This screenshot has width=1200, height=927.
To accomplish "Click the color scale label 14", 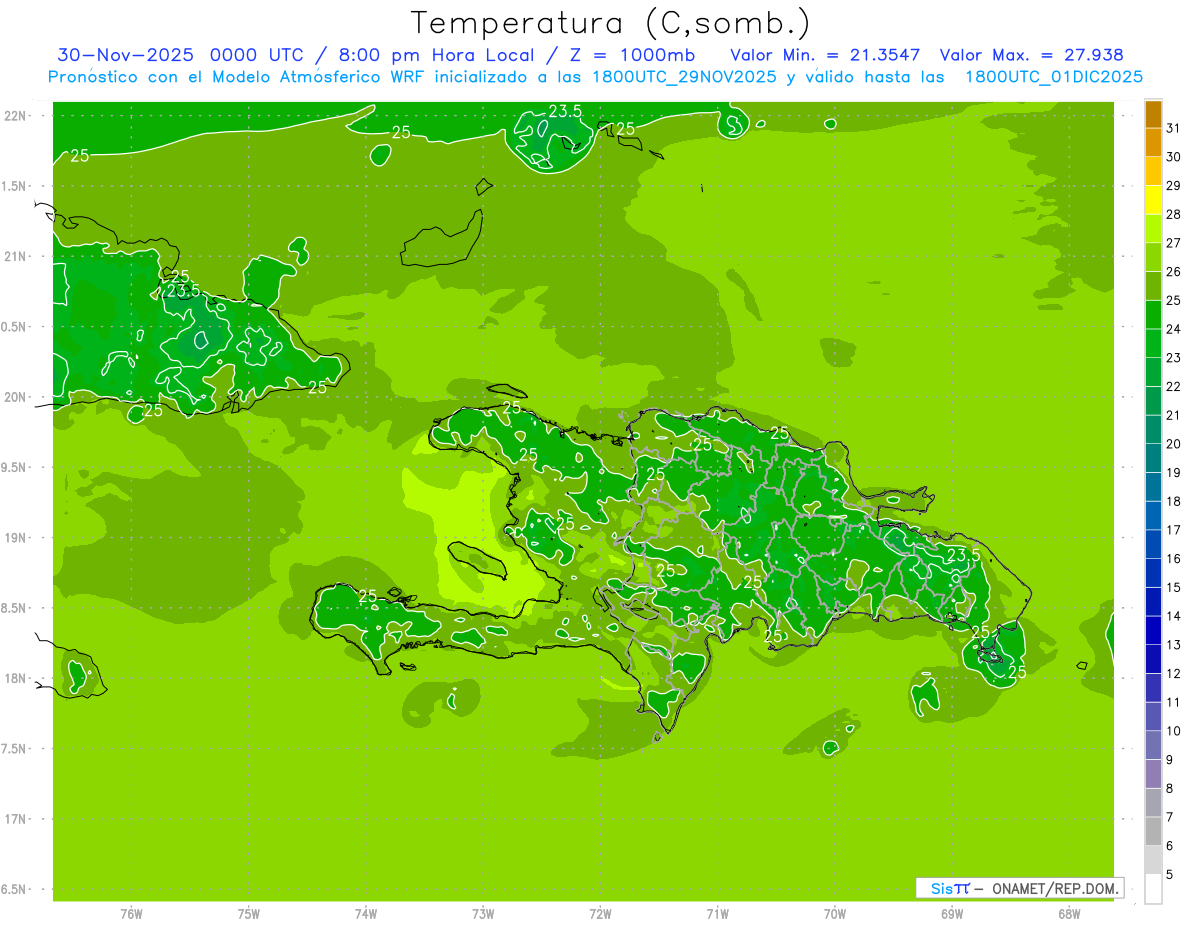I will 1174,616.
